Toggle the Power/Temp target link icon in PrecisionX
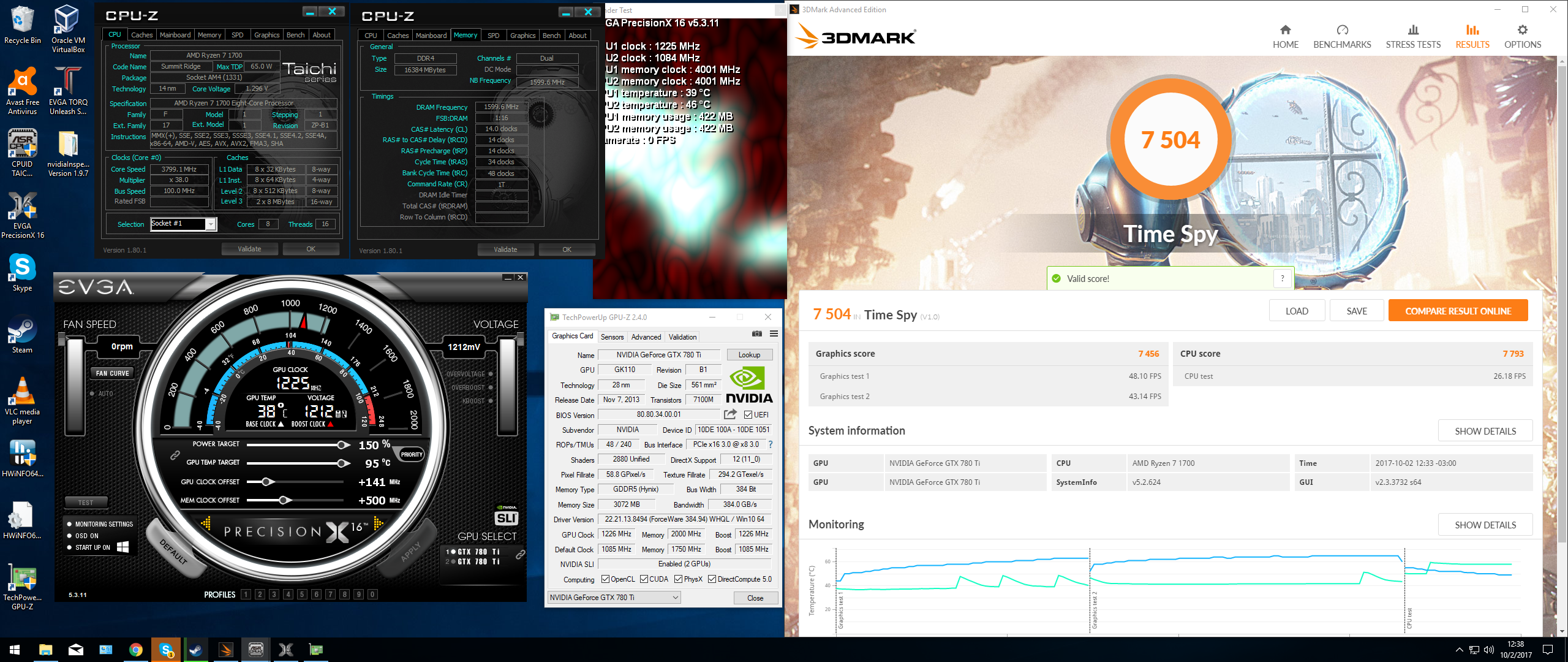This screenshot has height=662, width=1568. coord(175,455)
